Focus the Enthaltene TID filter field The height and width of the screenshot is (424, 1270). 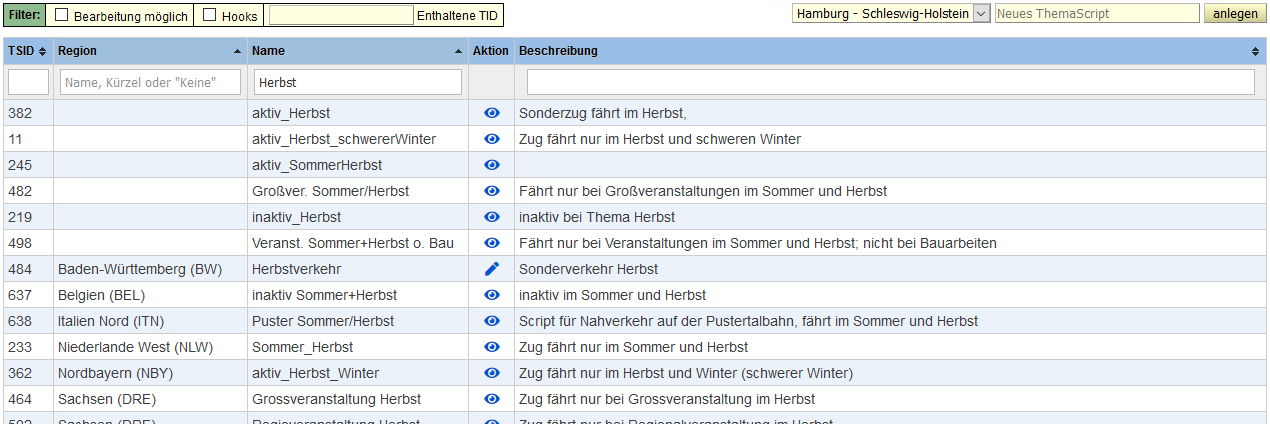[340, 15]
